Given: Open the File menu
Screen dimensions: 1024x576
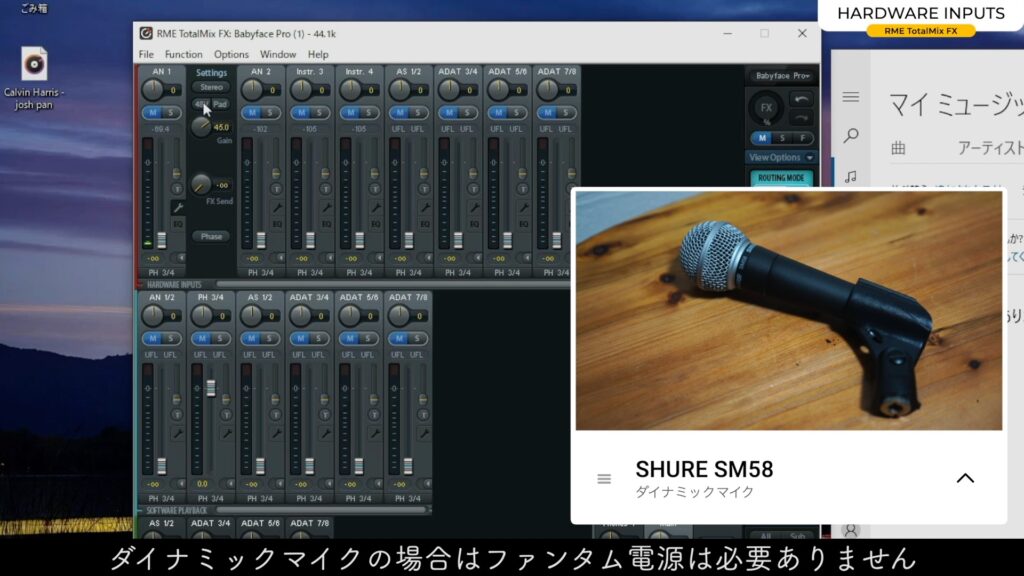Looking at the screenshot, I should (x=146, y=54).
